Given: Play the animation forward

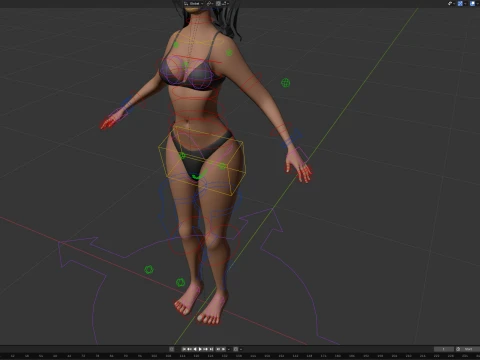Looking at the screenshot, I should click(200, 349).
